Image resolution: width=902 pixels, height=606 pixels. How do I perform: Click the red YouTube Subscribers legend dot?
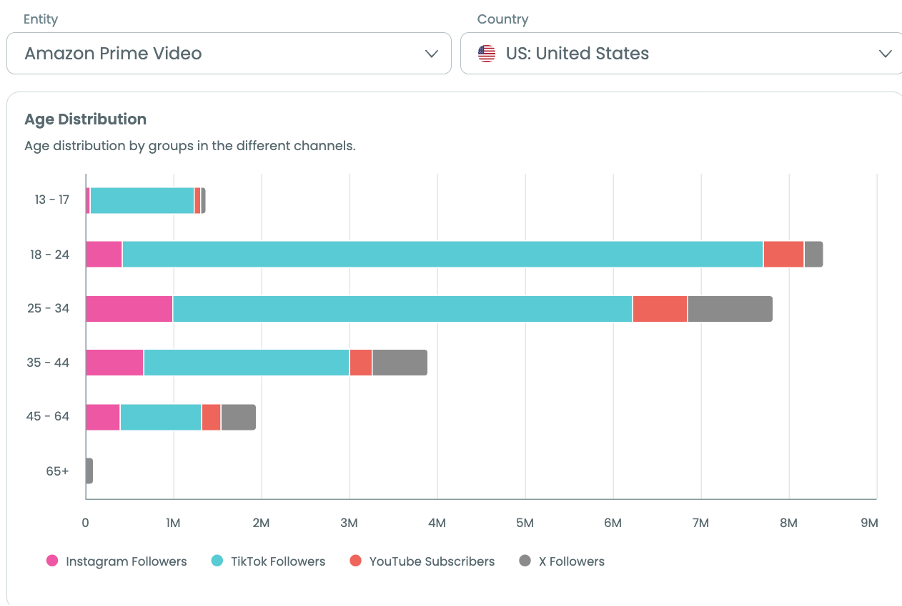[356, 561]
